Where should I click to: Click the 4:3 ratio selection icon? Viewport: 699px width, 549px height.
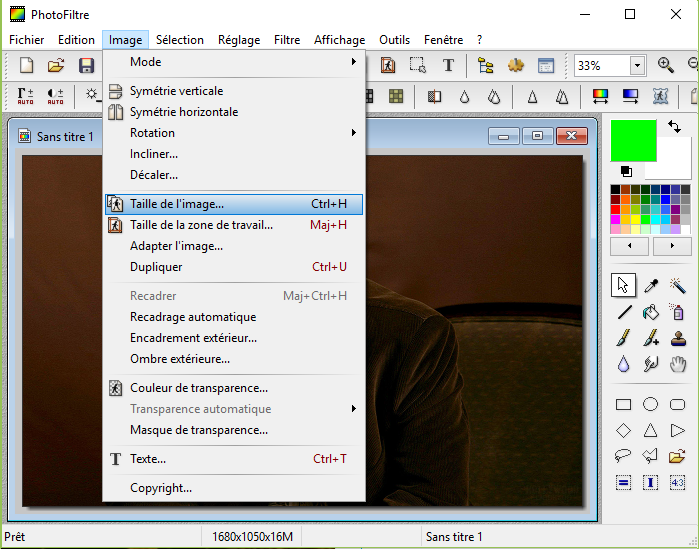click(x=678, y=483)
